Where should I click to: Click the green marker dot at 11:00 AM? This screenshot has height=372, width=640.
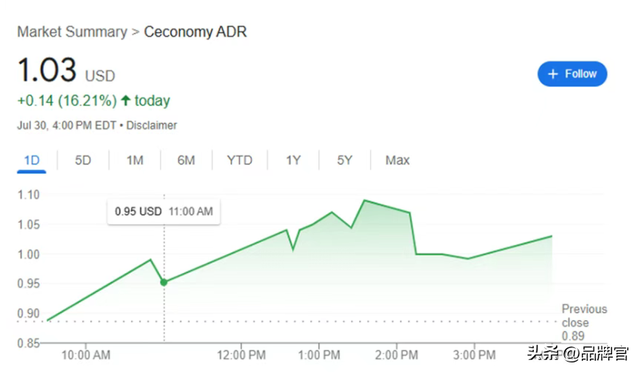(x=164, y=282)
